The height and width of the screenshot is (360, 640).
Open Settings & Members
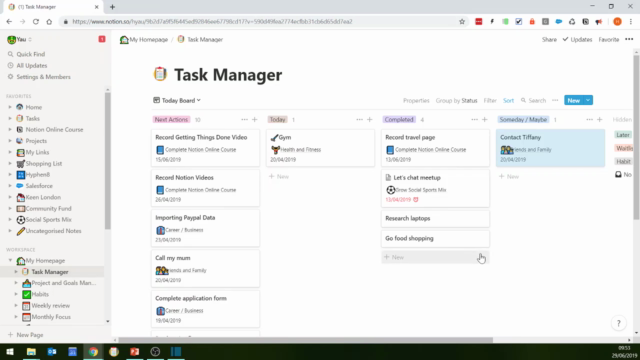click(39, 77)
